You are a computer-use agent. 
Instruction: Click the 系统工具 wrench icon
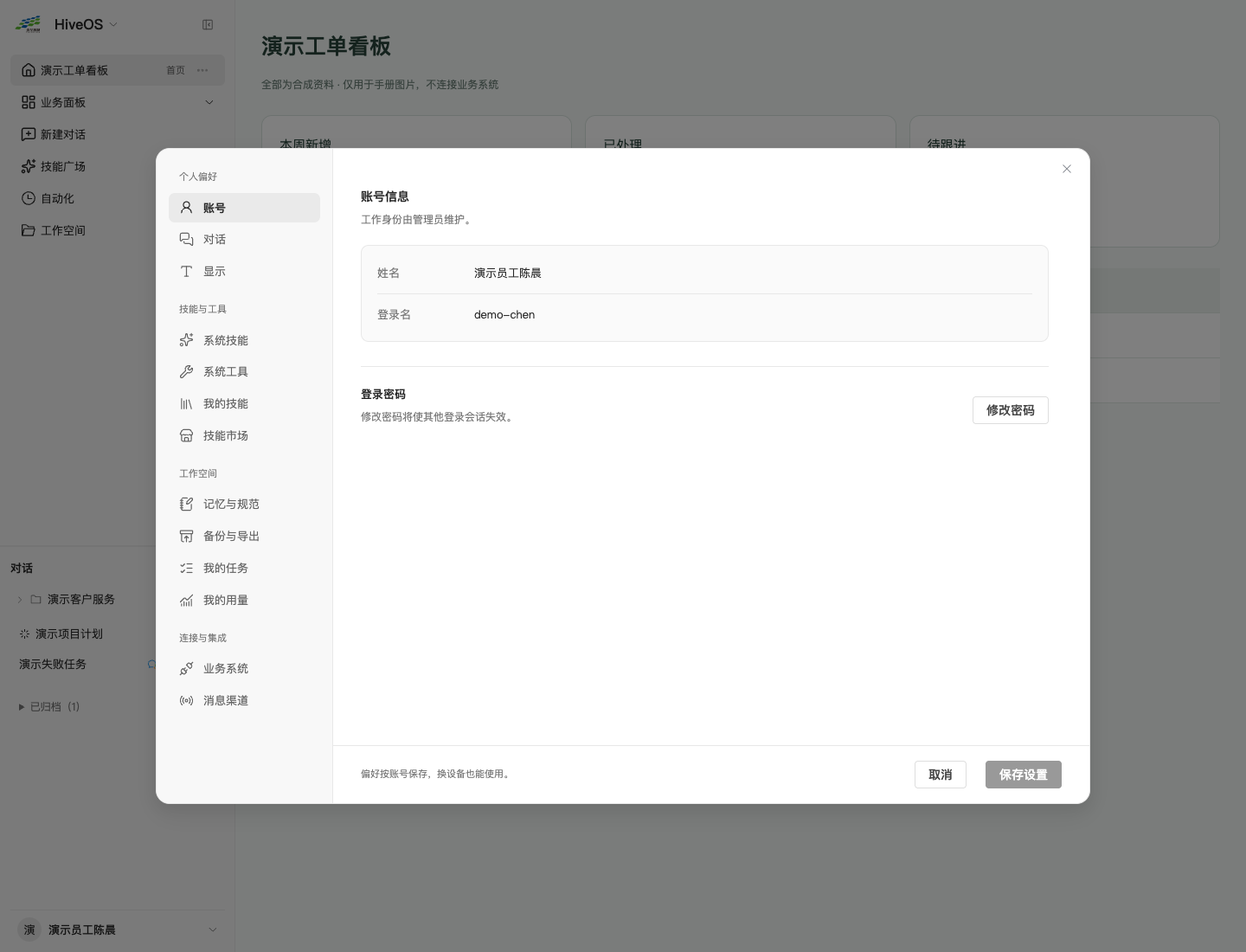tap(186, 372)
